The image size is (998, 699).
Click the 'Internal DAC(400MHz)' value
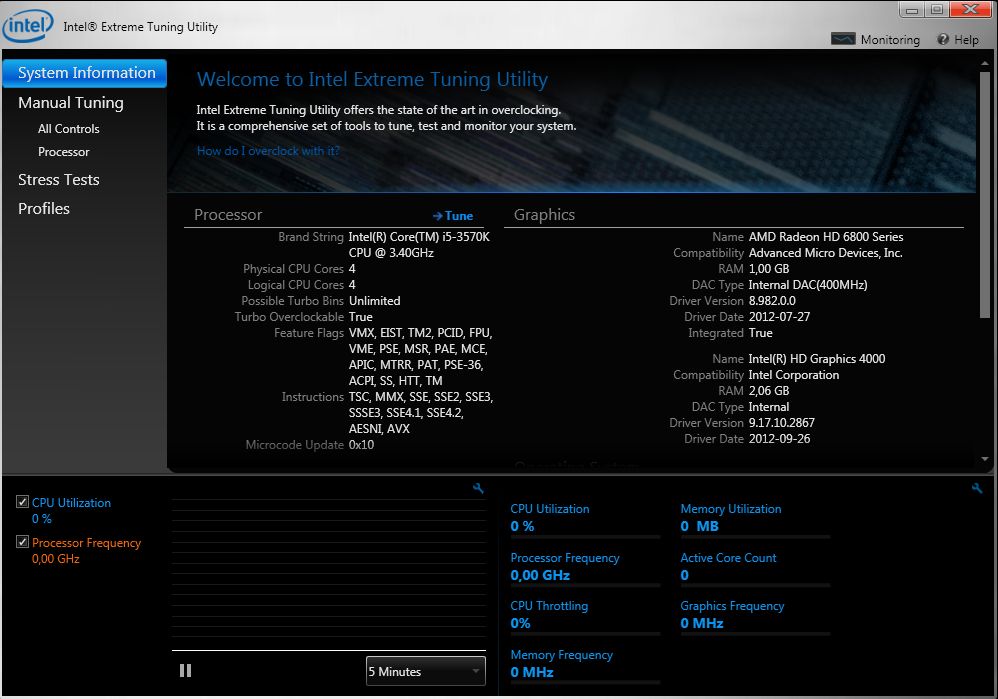click(x=808, y=285)
